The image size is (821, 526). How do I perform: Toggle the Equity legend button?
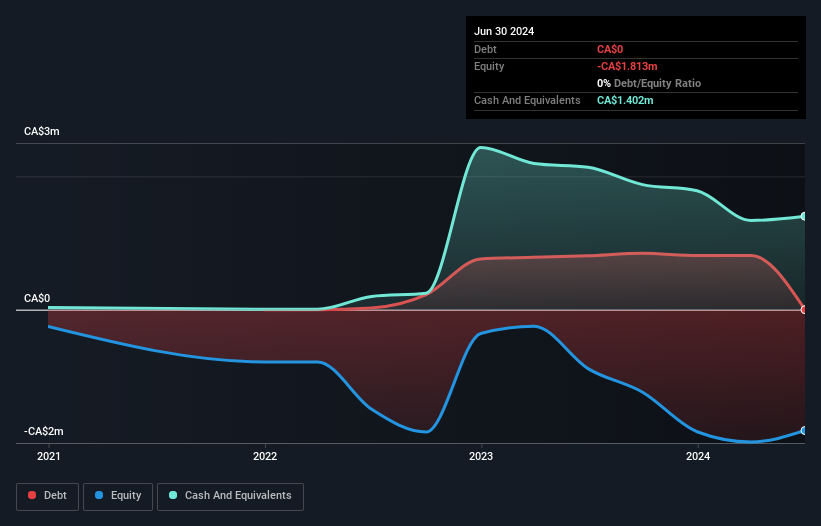118,496
